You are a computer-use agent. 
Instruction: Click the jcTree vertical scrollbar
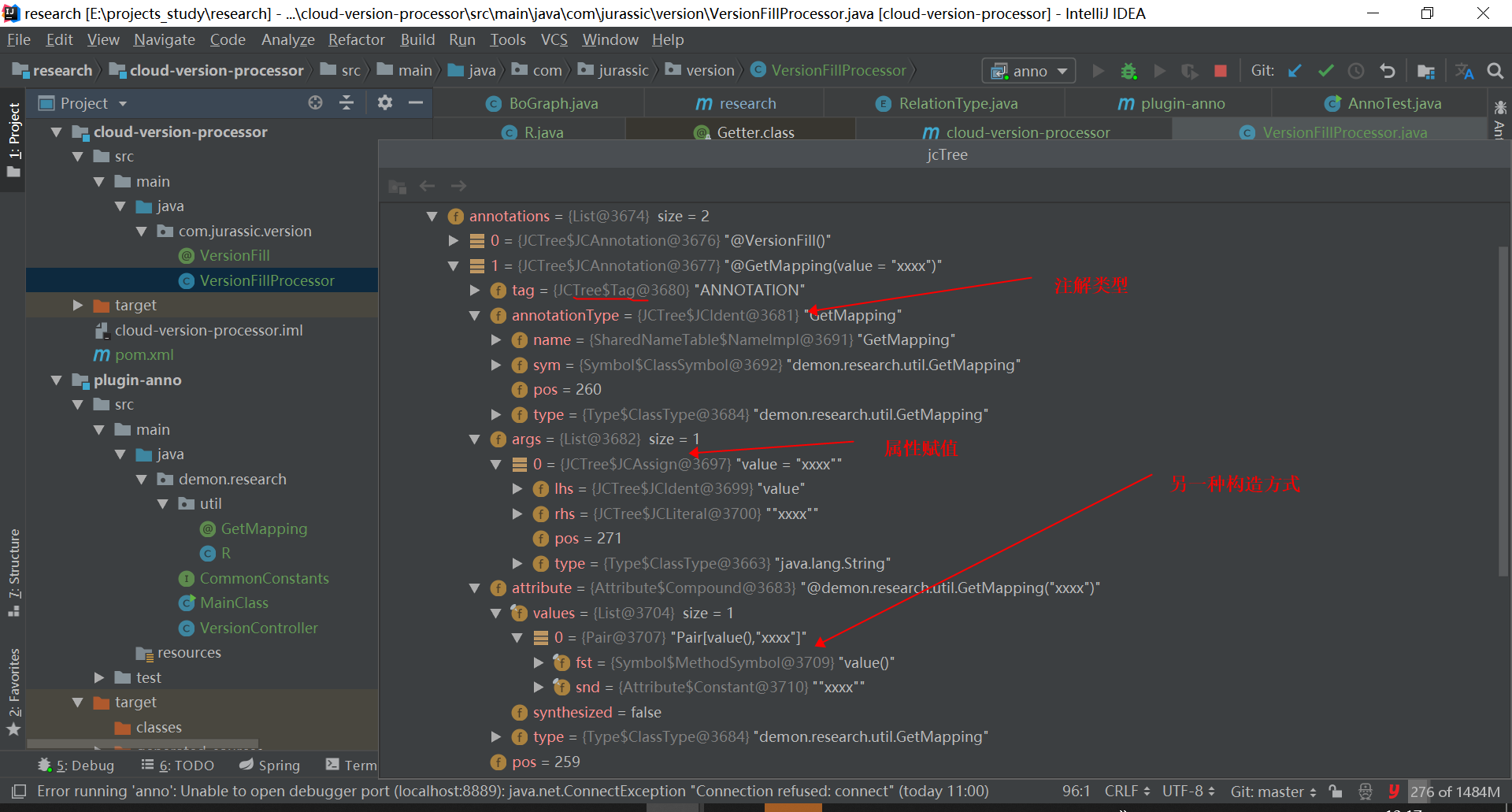click(x=1503, y=410)
